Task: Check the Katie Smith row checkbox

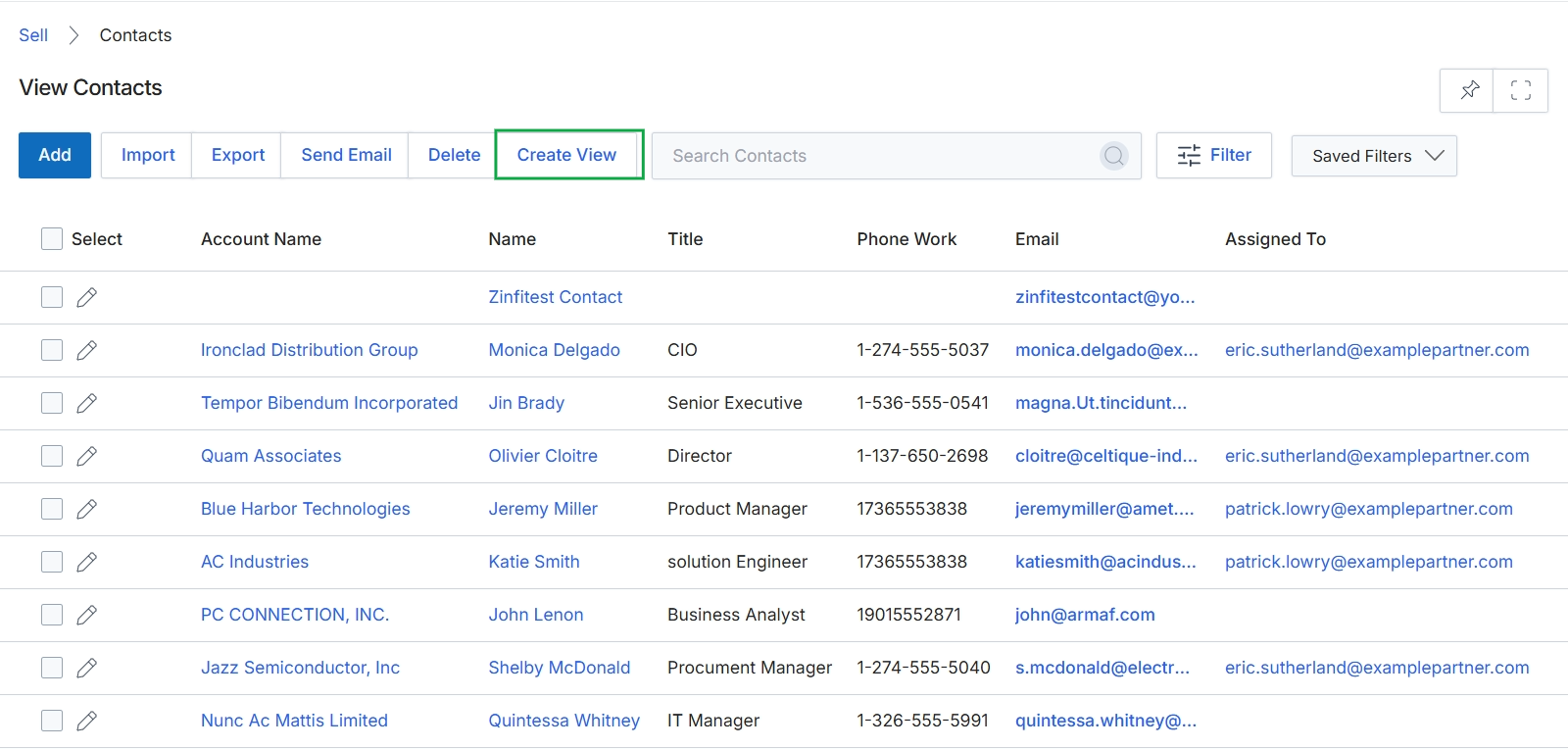Action: [52, 562]
